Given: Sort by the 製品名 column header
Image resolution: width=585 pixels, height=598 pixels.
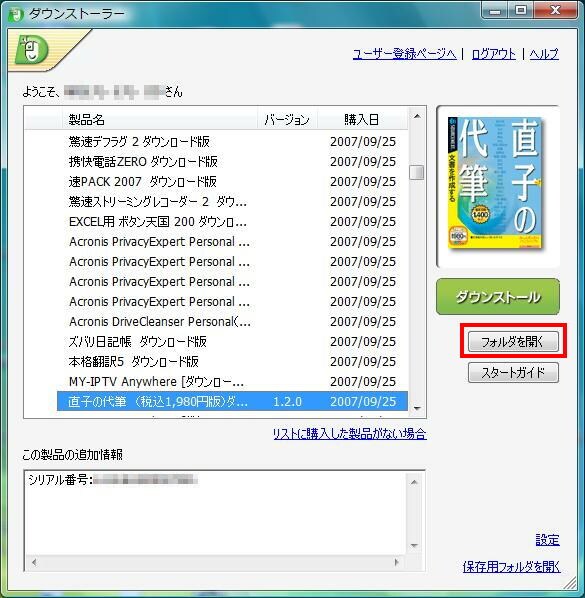Looking at the screenshot, I should [x=160, y=120].
